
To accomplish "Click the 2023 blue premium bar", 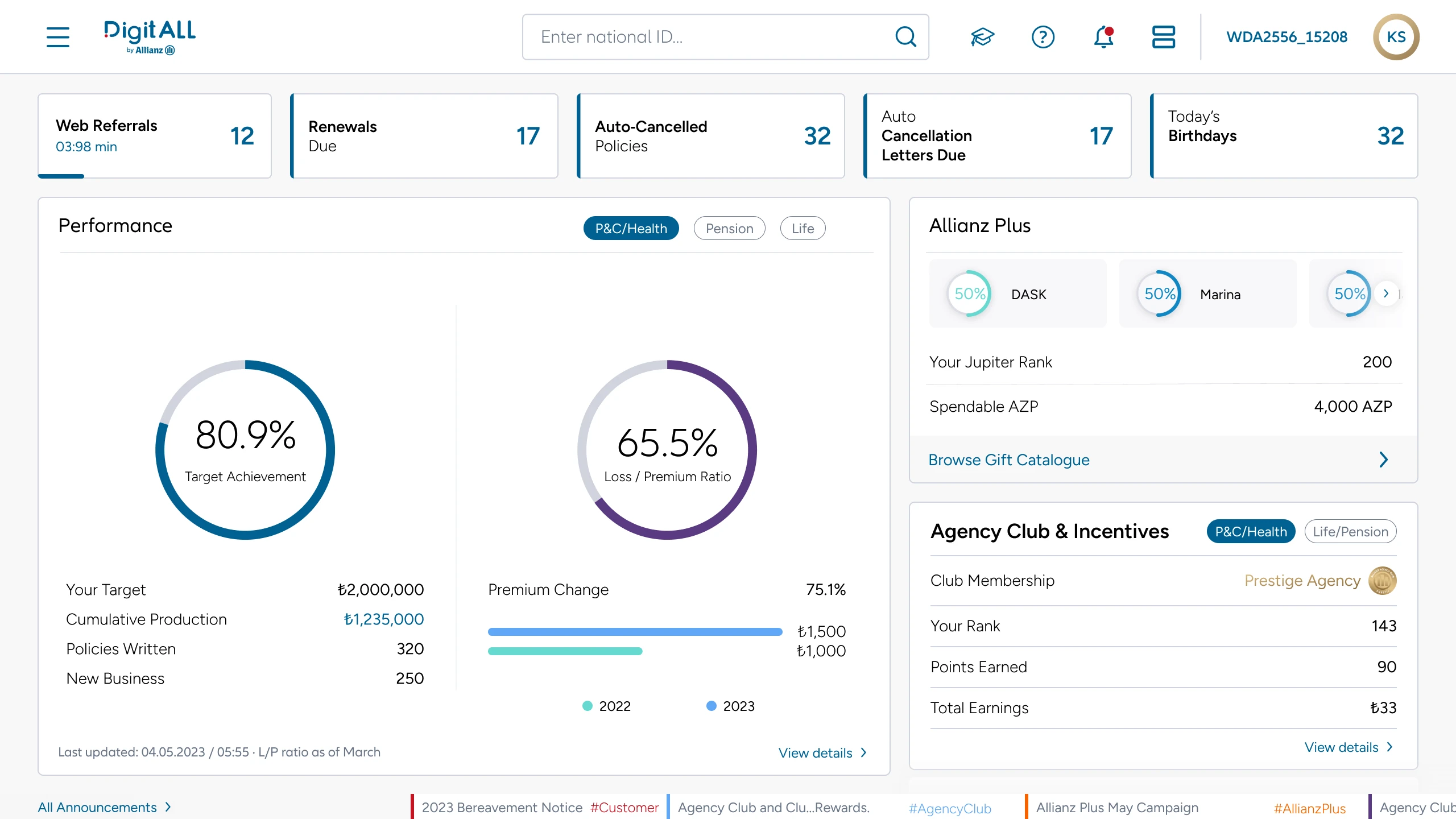I will click(x=635, y=631).
